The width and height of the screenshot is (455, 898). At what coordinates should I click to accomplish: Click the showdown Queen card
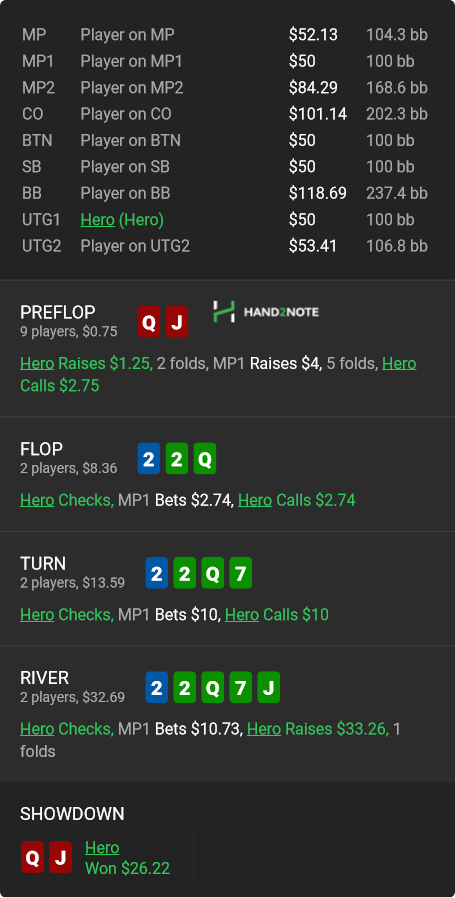pyautogui.click(x=33, y=857)
